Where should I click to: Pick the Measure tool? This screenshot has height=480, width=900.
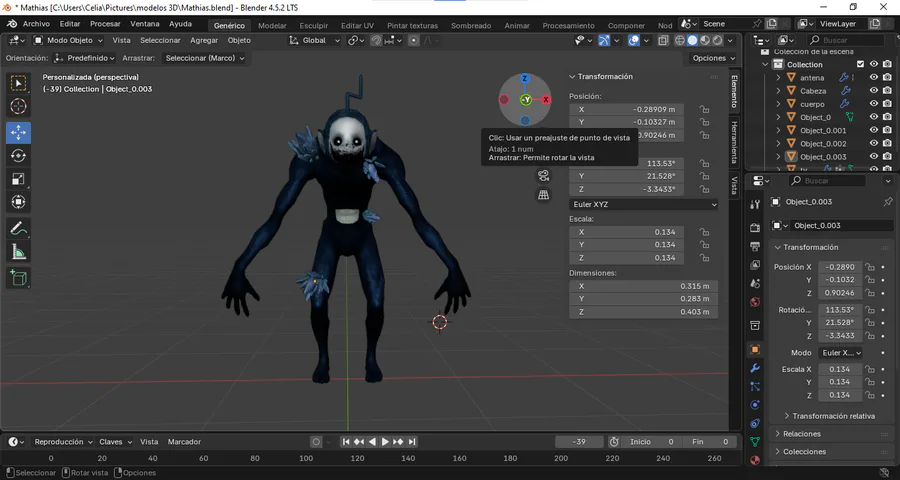coord(19,252)
